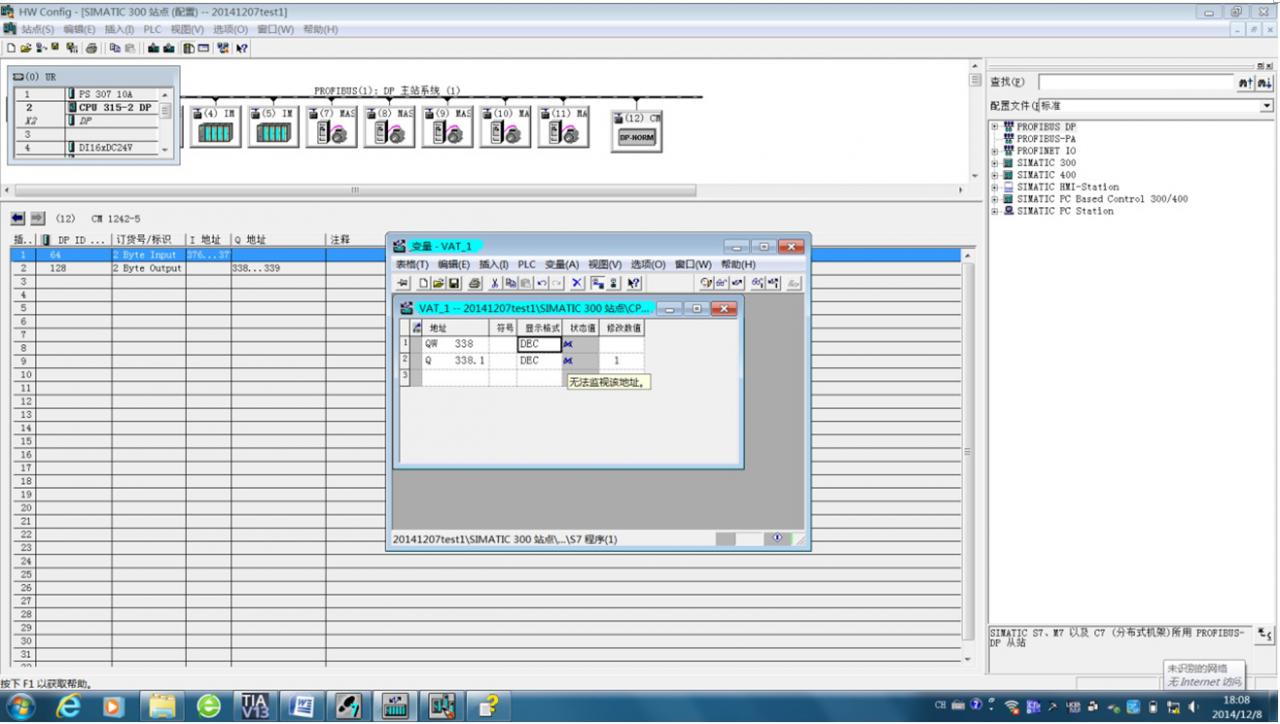The height and width of the screenshot is (724, 1280).
Task: Select the drive slave station (7)
Action: pyautogui.click(x=331, y=127)
